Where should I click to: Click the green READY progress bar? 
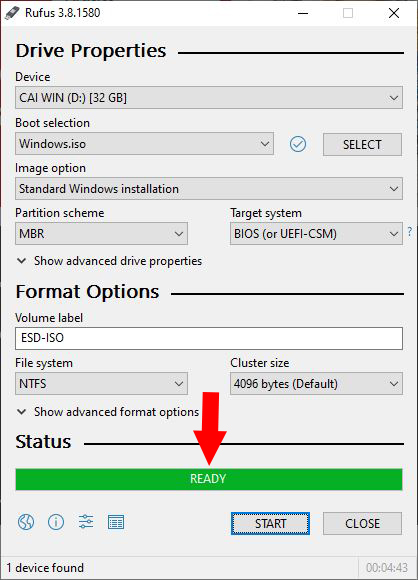209,479
